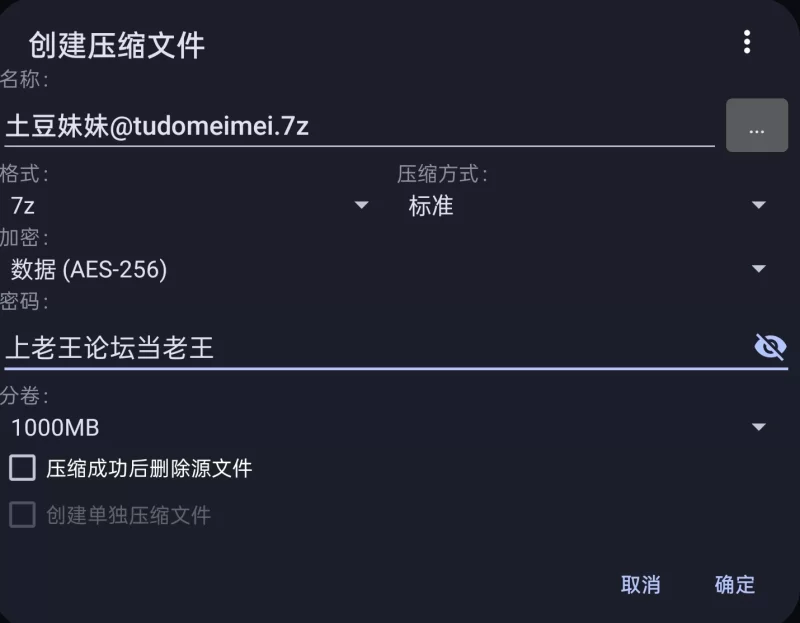The width and height of the screenshot is (800, 623).
Task: Focus the password input field
Action: click(370, 348)
